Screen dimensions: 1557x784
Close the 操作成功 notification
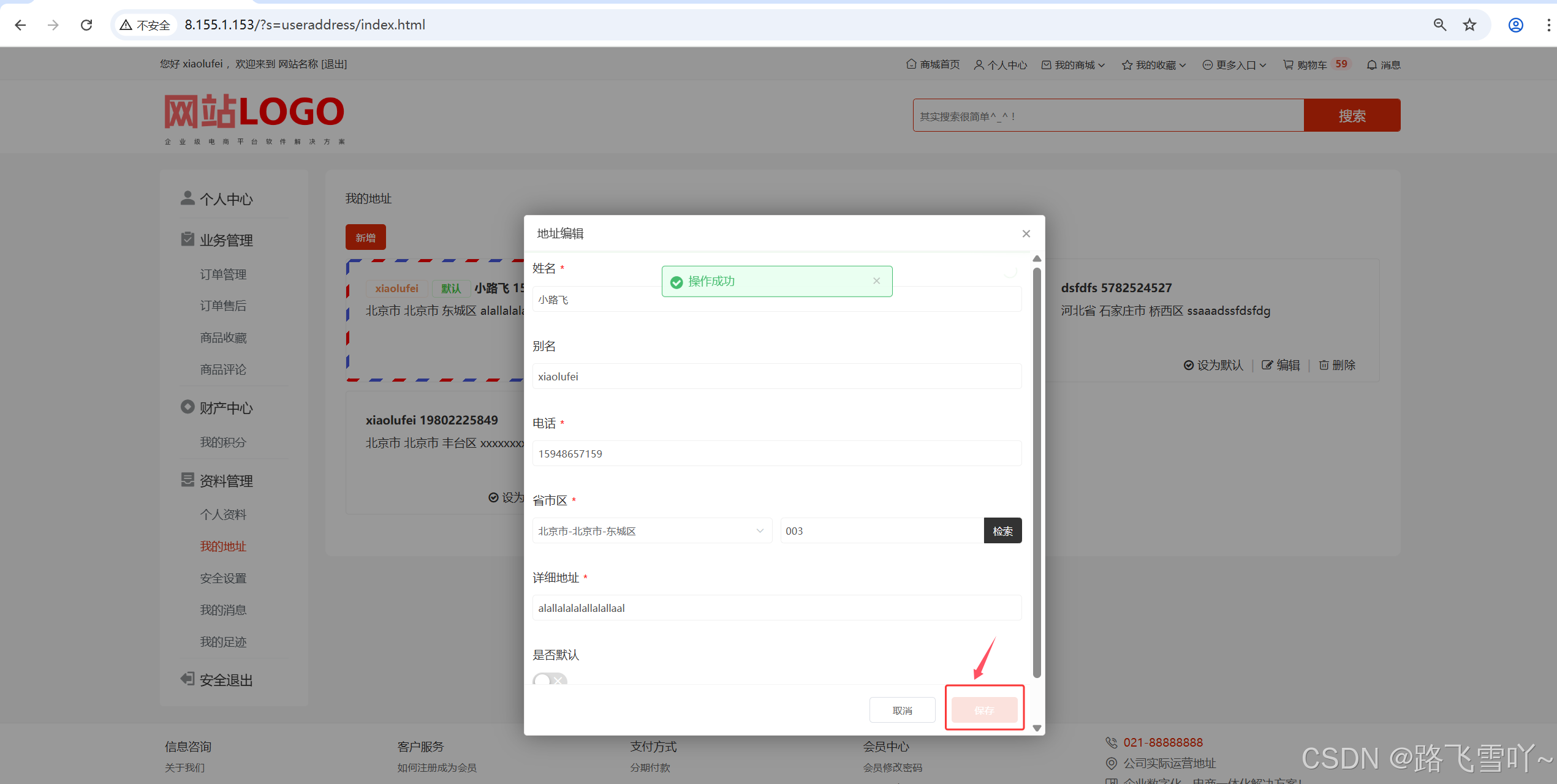point(876,281)
